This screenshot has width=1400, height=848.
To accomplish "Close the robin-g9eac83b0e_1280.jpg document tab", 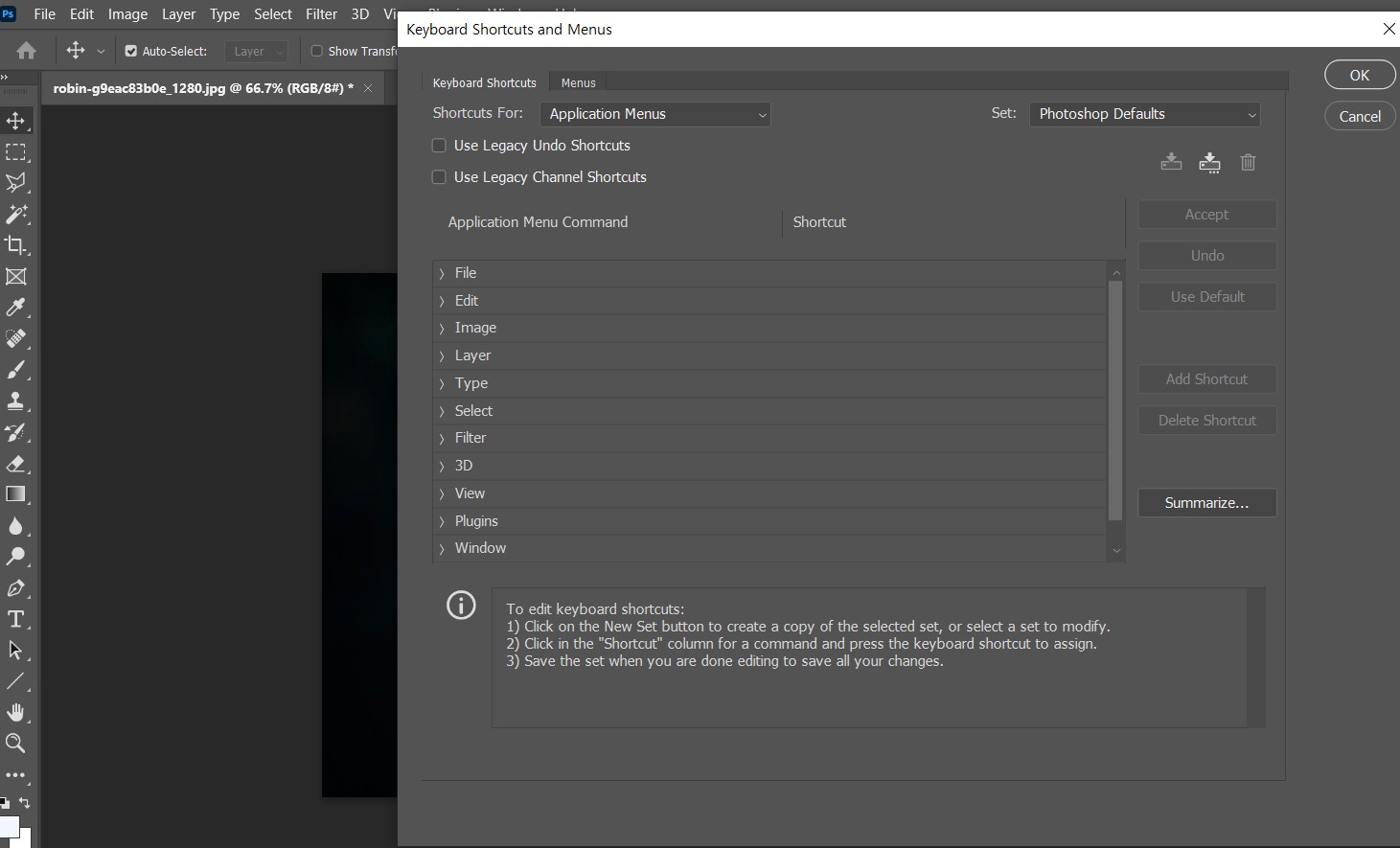I will click(x=368, y=88).
